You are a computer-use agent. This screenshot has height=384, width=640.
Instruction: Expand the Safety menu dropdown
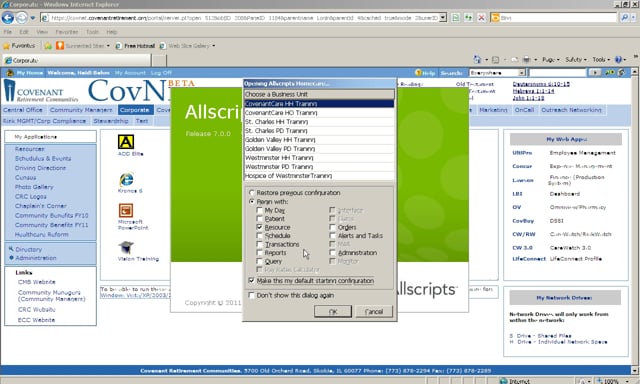pyautogui.click(x=576, y=60)
